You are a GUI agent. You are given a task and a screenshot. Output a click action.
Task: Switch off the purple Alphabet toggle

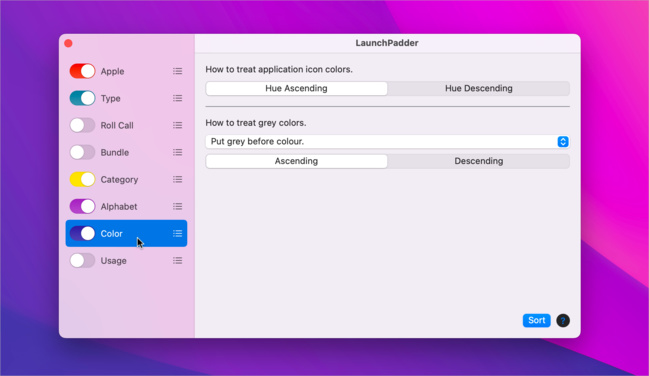(x=82, y=206)
